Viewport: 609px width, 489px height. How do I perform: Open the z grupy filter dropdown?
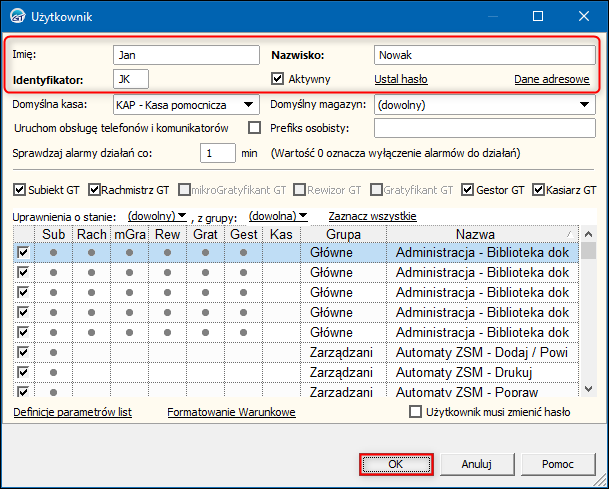point(278,216)
